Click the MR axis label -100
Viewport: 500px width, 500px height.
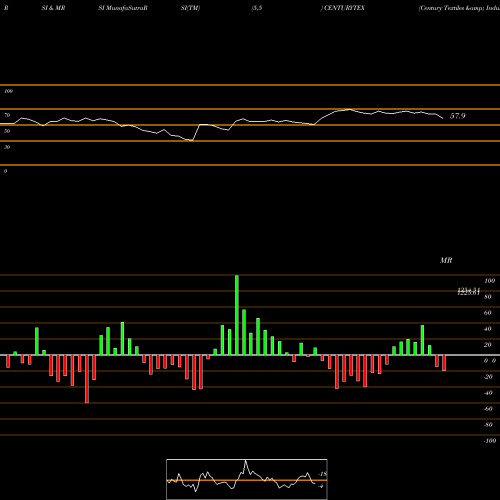(490, 441)
